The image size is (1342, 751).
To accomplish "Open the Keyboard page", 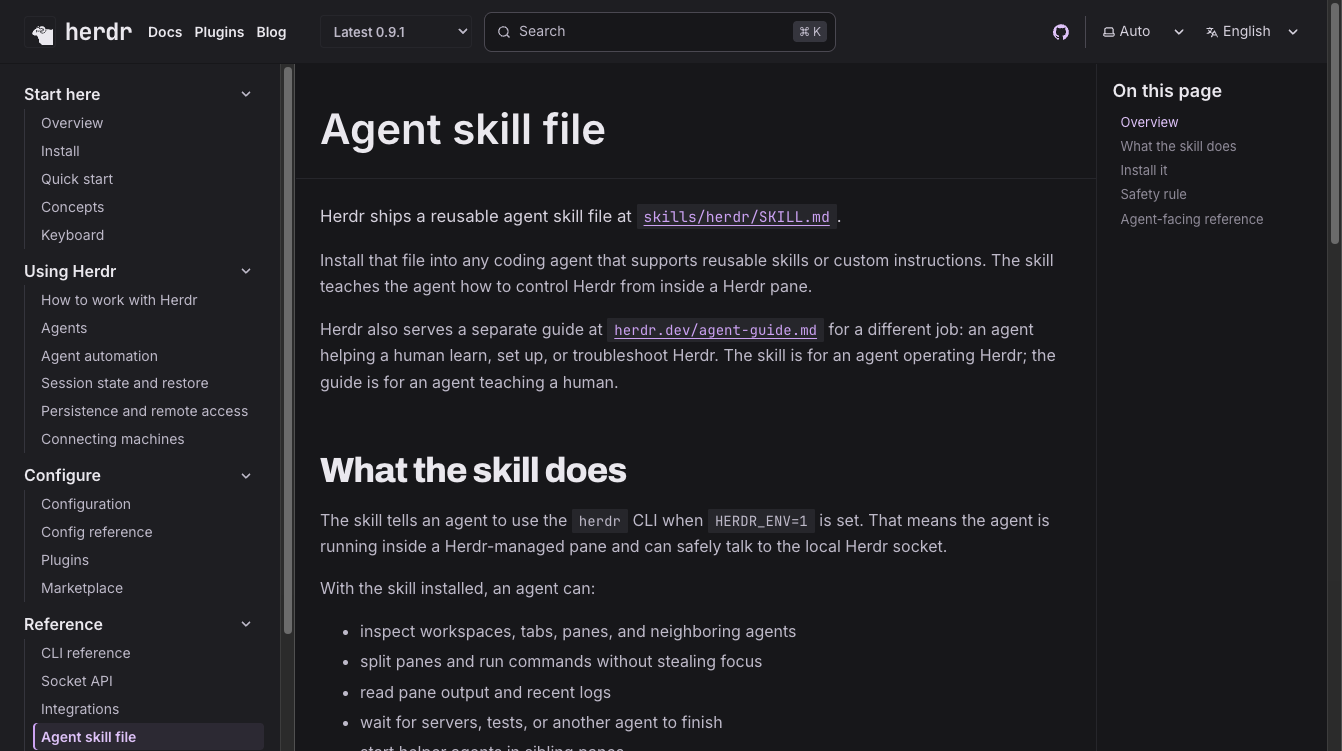I will coord(72,235).
